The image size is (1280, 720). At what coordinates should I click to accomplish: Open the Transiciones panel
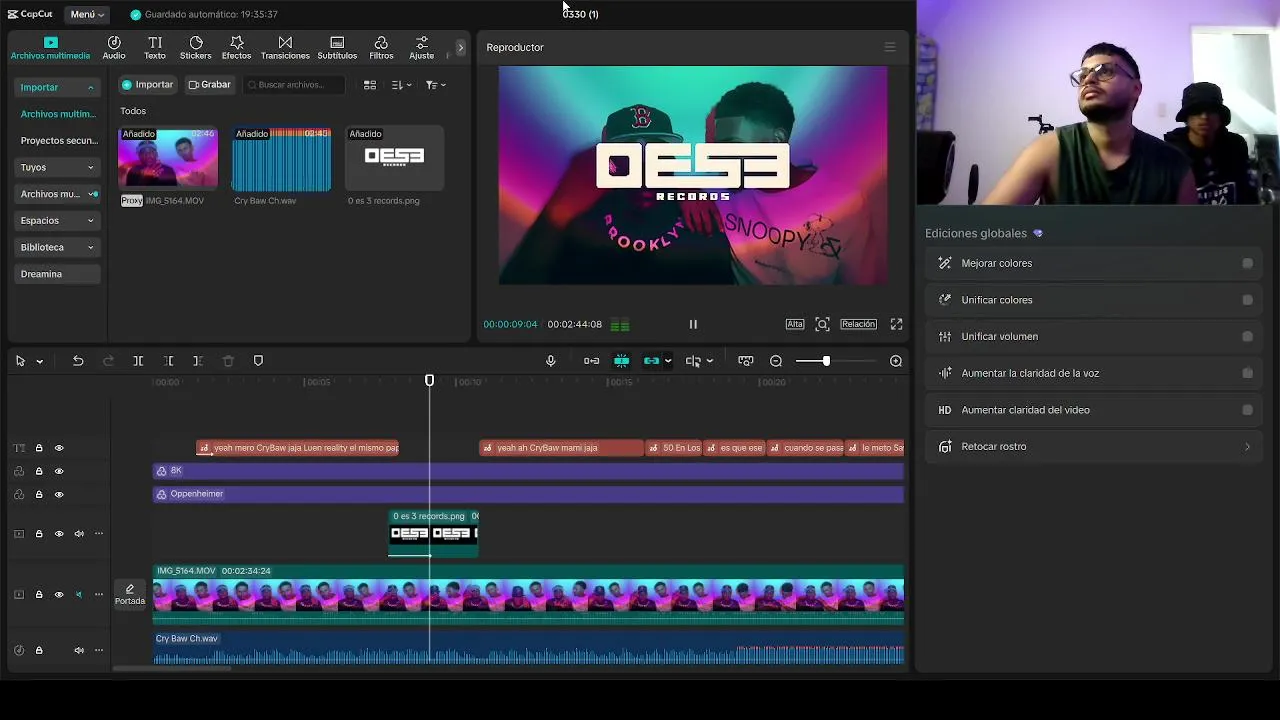coord(285,47)
